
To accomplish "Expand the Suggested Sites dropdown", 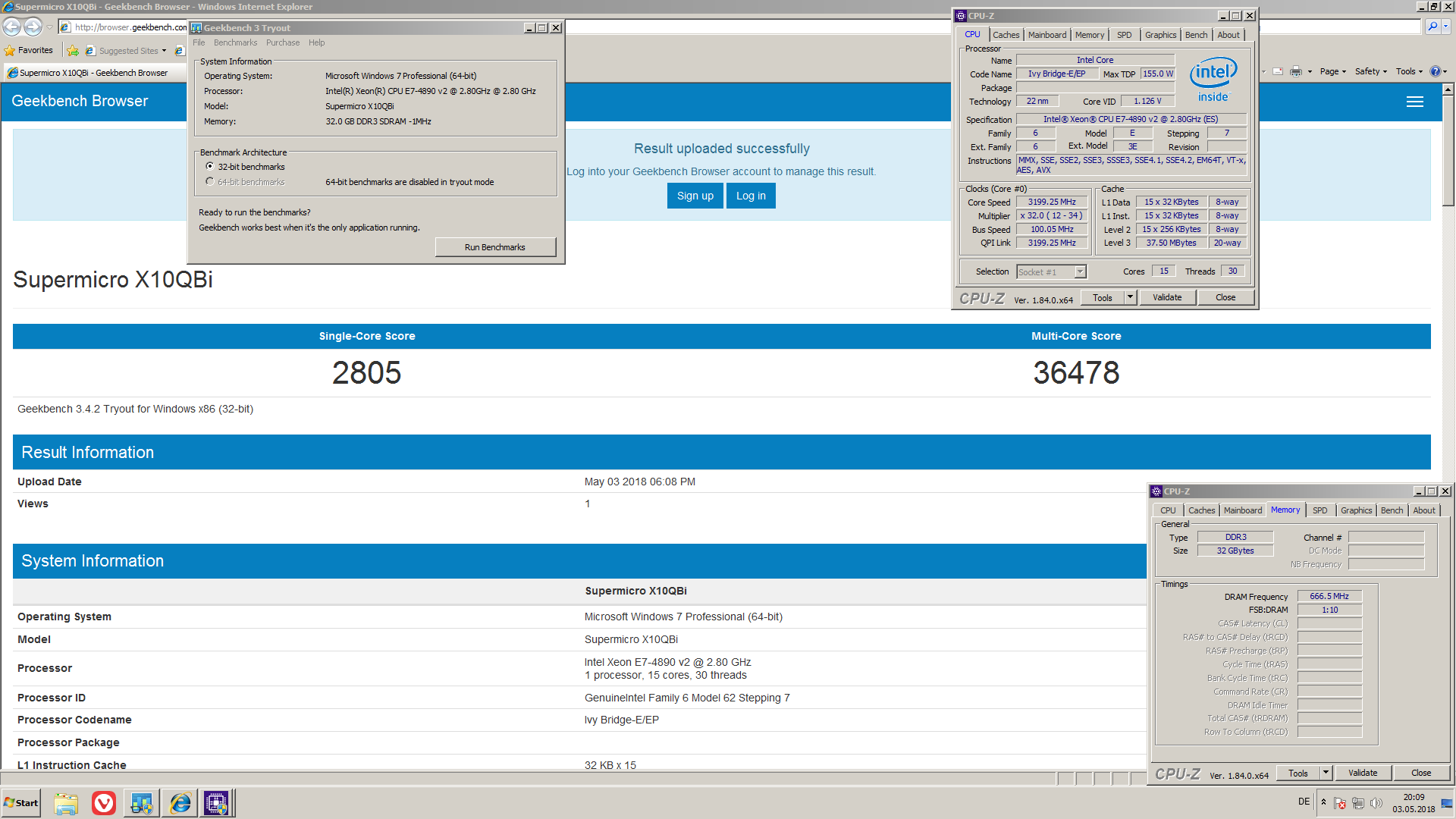I will tap(164, 51).
